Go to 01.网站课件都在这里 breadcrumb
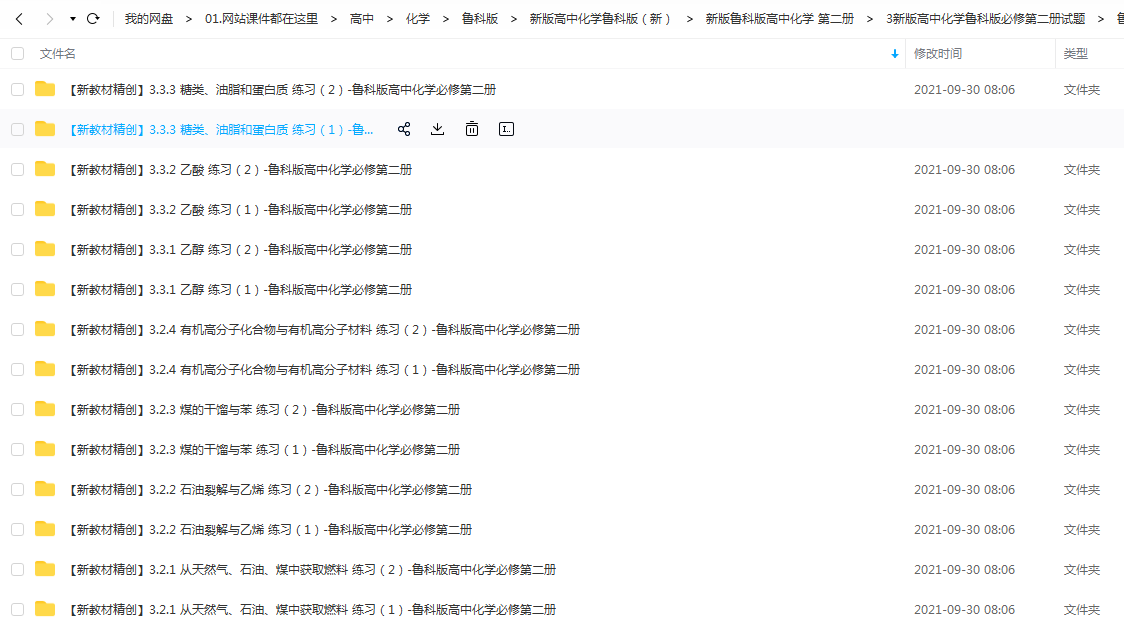This screenshot has width=1124, height=636. (x=262, y=19)
